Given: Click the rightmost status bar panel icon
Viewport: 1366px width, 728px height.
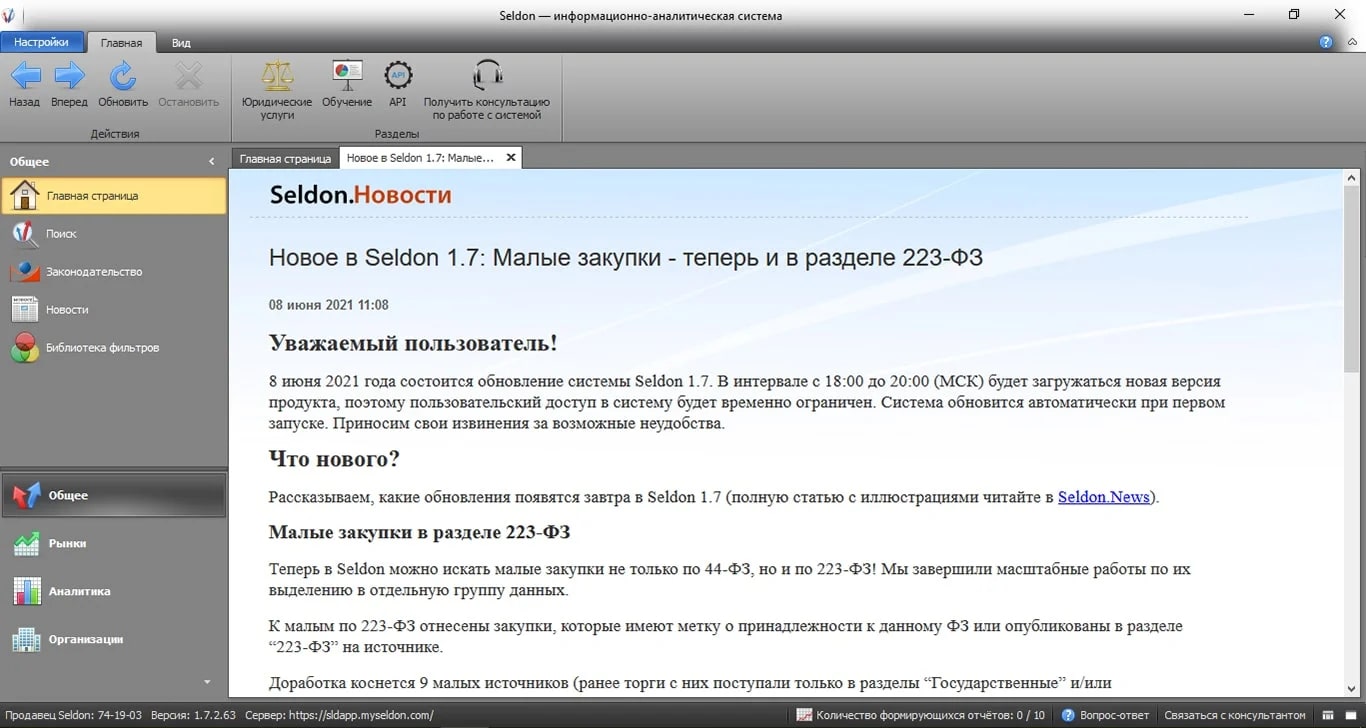Looking at the screenshot, I should click(1350, 715).
